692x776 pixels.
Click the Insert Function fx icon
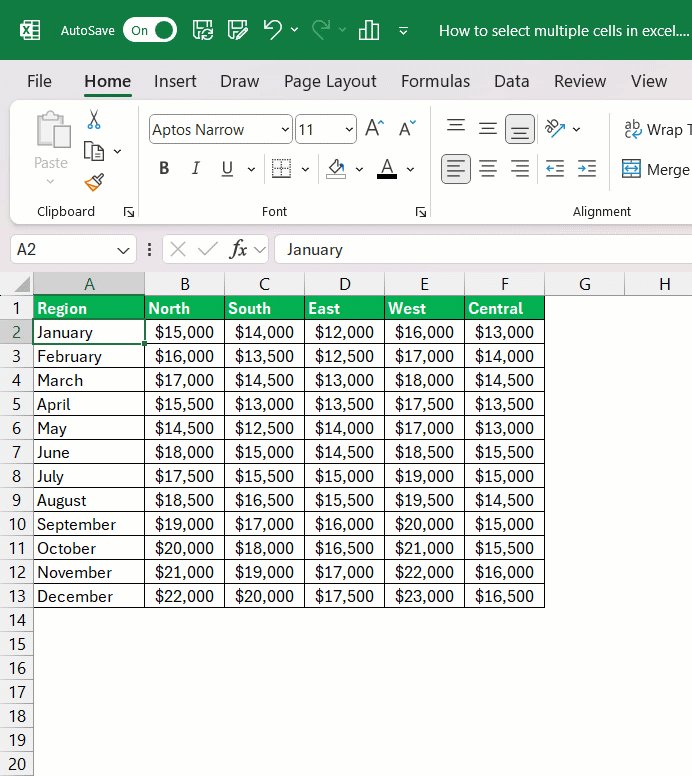tap(238, 249)
